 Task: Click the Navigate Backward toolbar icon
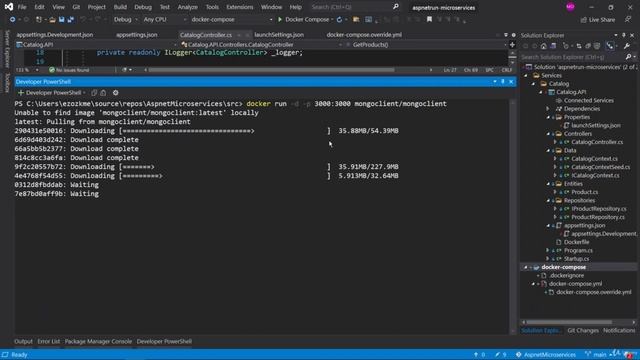13,19
